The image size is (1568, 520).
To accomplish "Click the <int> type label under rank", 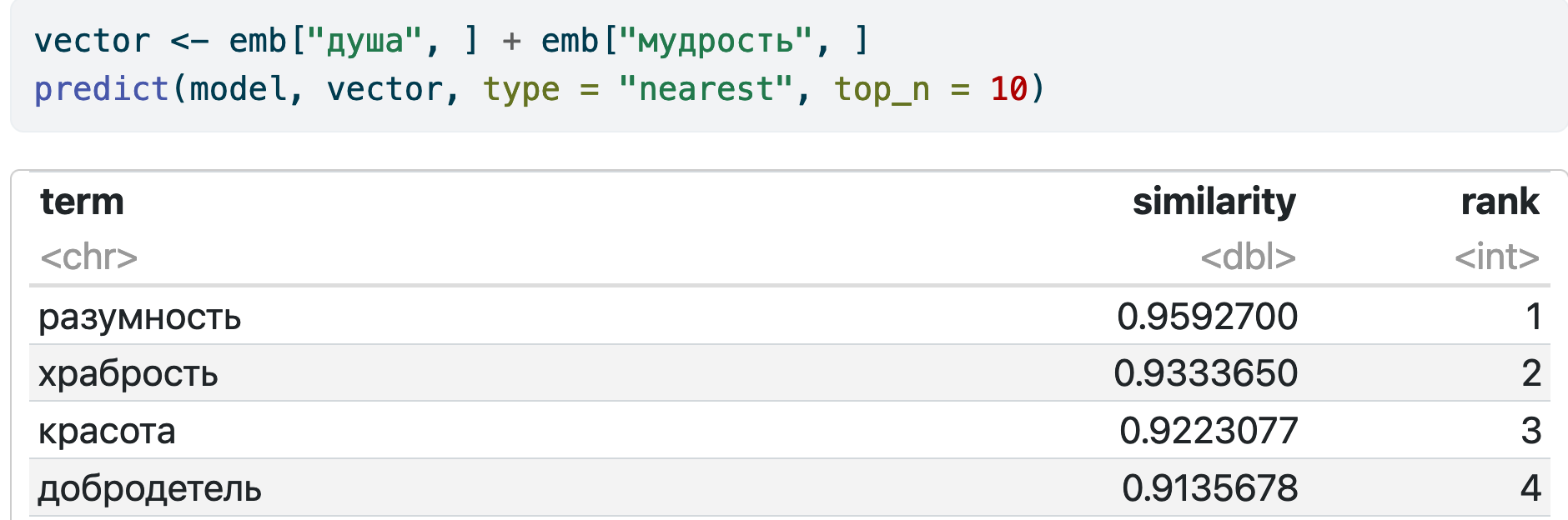I will tap(1496, 257).
